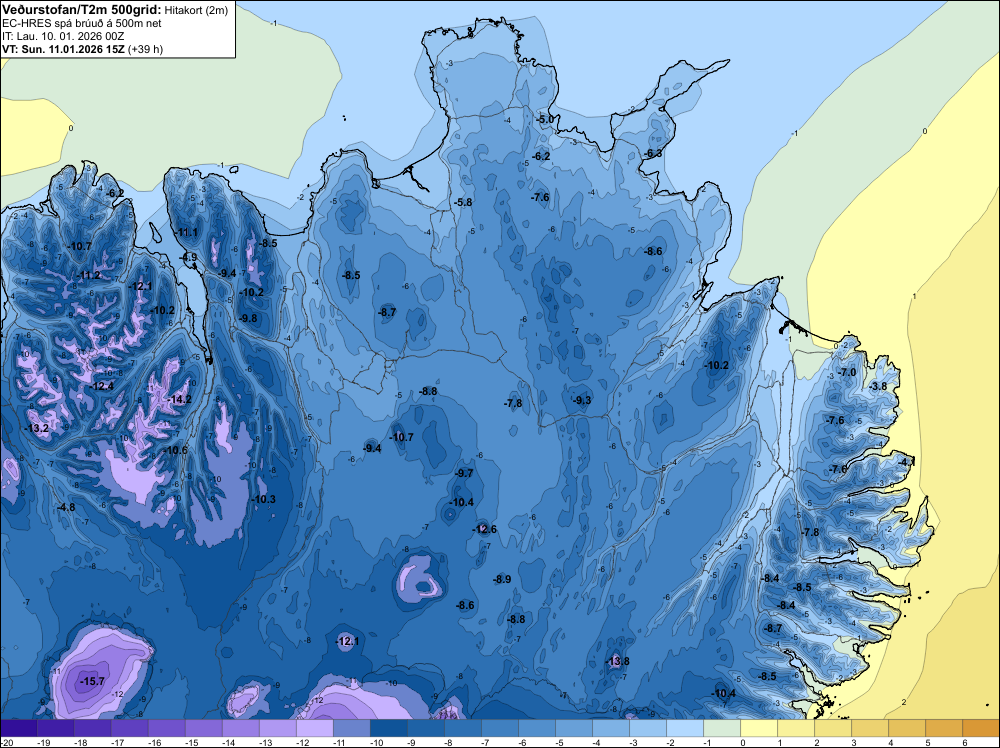Click the 'VT: Sun. 11.01.2026 15Z' valid time

pos(64,49)
